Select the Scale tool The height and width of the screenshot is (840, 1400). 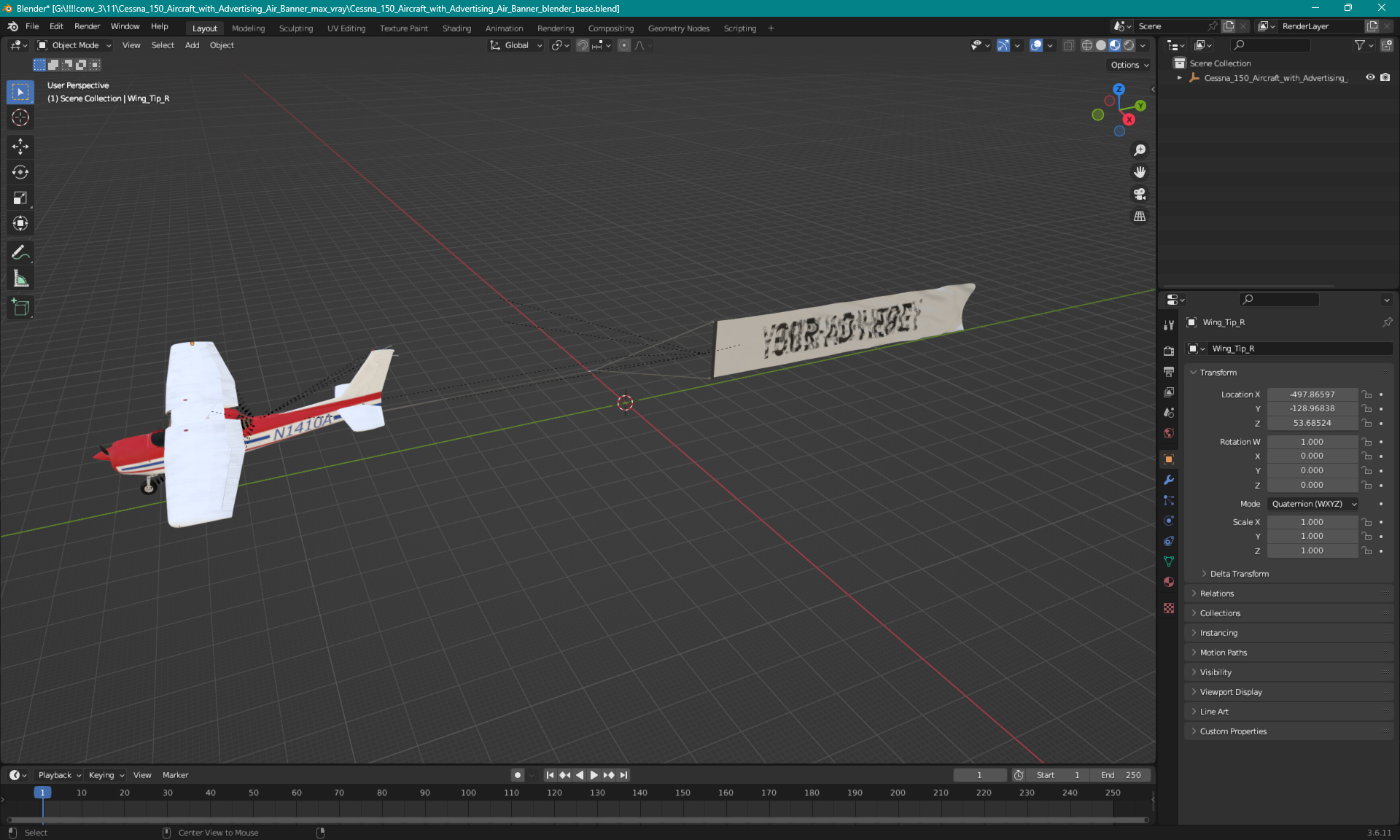coord(20,198)
